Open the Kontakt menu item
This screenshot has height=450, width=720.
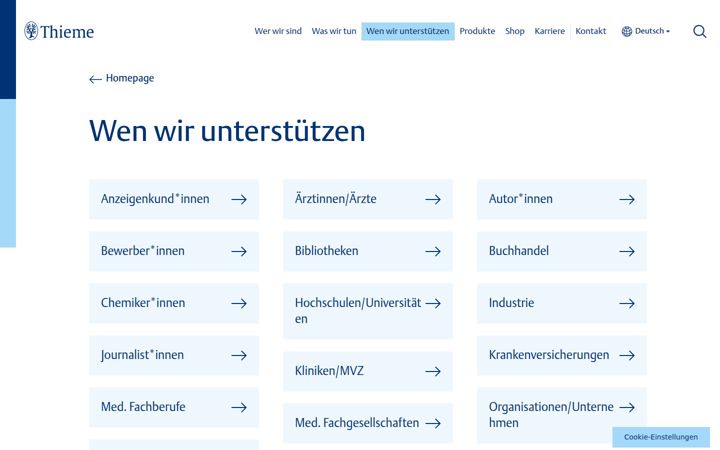pyautogui.click(x=591, y=31)
